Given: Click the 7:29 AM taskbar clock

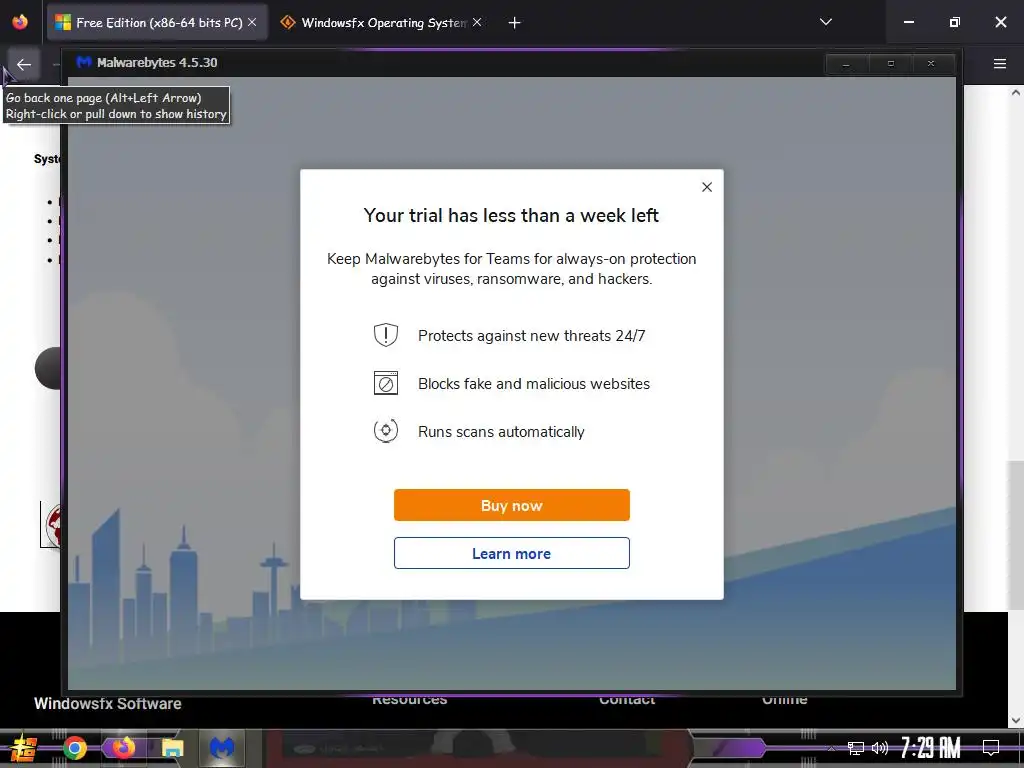Looking at the screenshot, I should coord(931,747).
